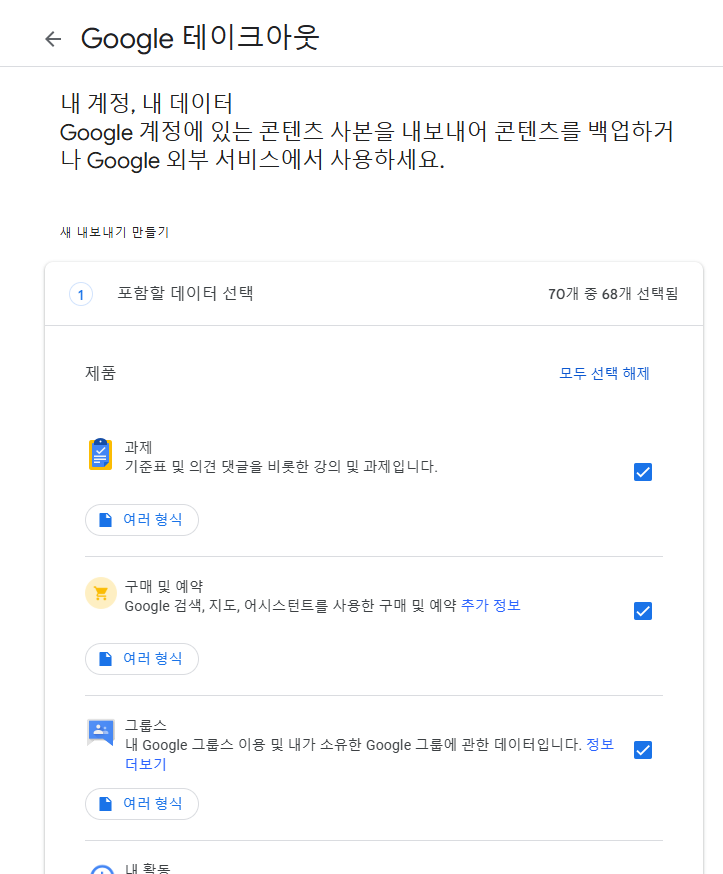Screen dimensions: 723x874
Task: Click the 내 활동 icon at bottom
Action: pos(102,869)
